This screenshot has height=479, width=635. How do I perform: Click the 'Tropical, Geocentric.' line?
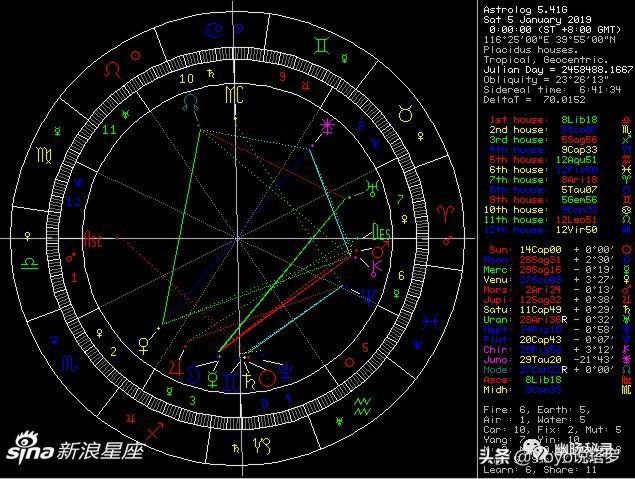click(546, 60)
